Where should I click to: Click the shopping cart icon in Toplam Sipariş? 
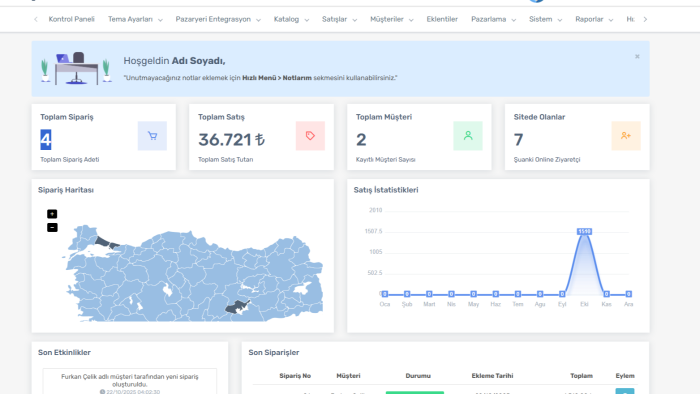152,136
